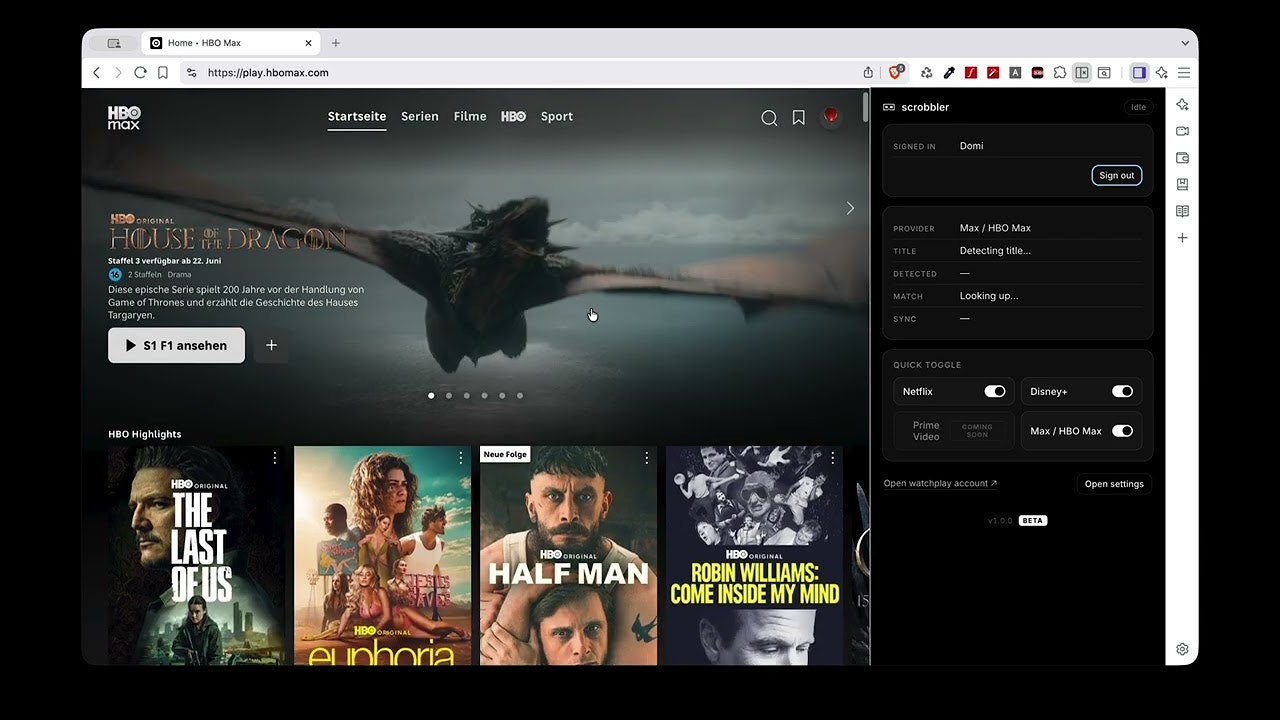Image resolution: width=1280 pixels, height=720 pixels.
Task: Click the 'Looking up...' match text
Action: click(989, 296)
